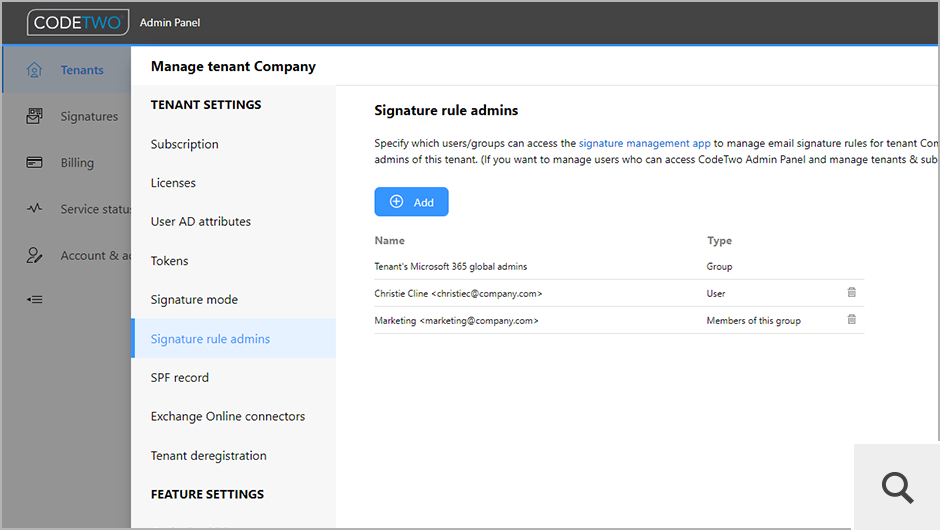Viewport: 940px width, 530px height.
Task: Delete Christie Cline using trash icon
Action: [852, 293]
